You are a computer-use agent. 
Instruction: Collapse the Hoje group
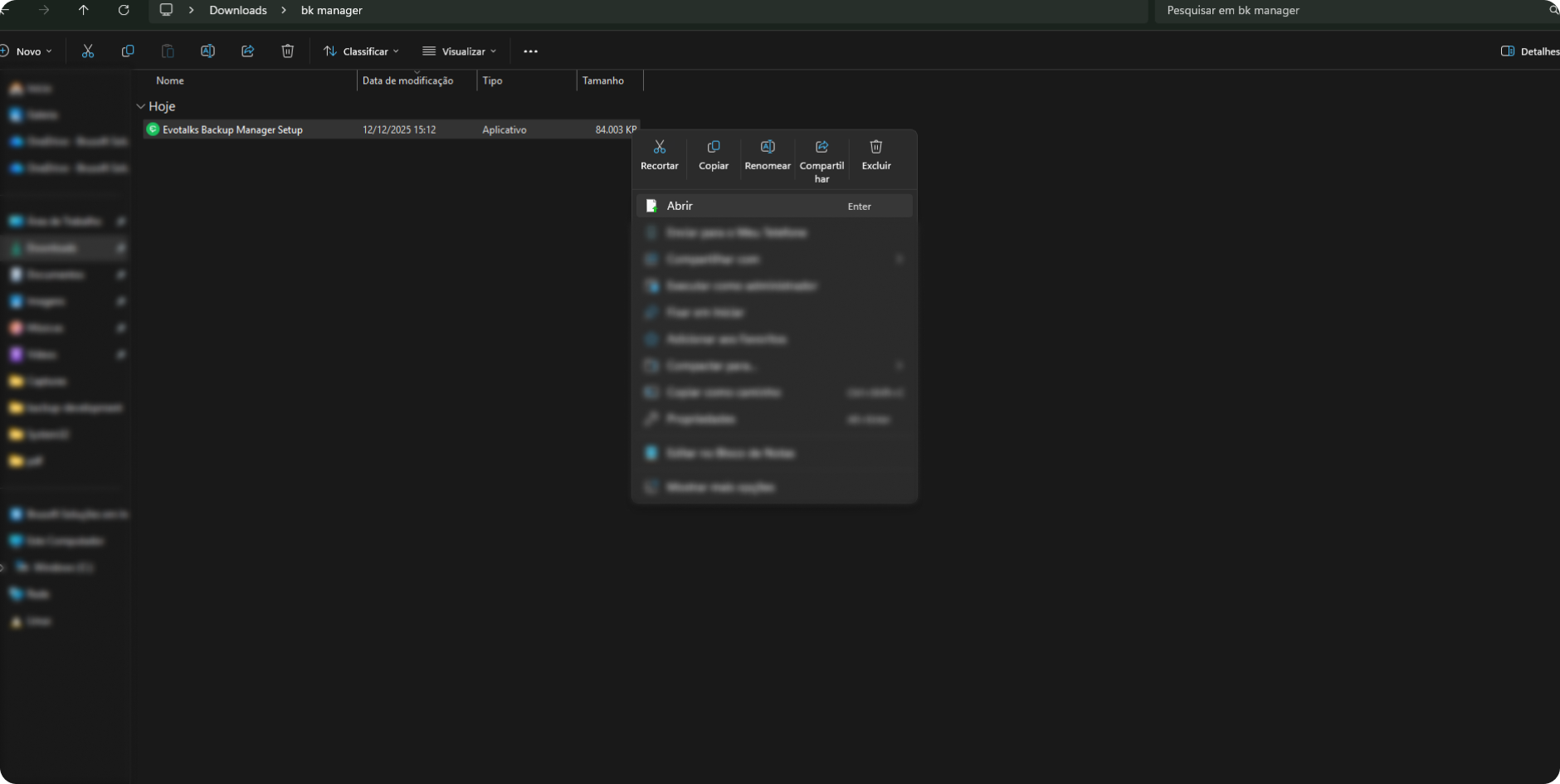coord(141,107)
